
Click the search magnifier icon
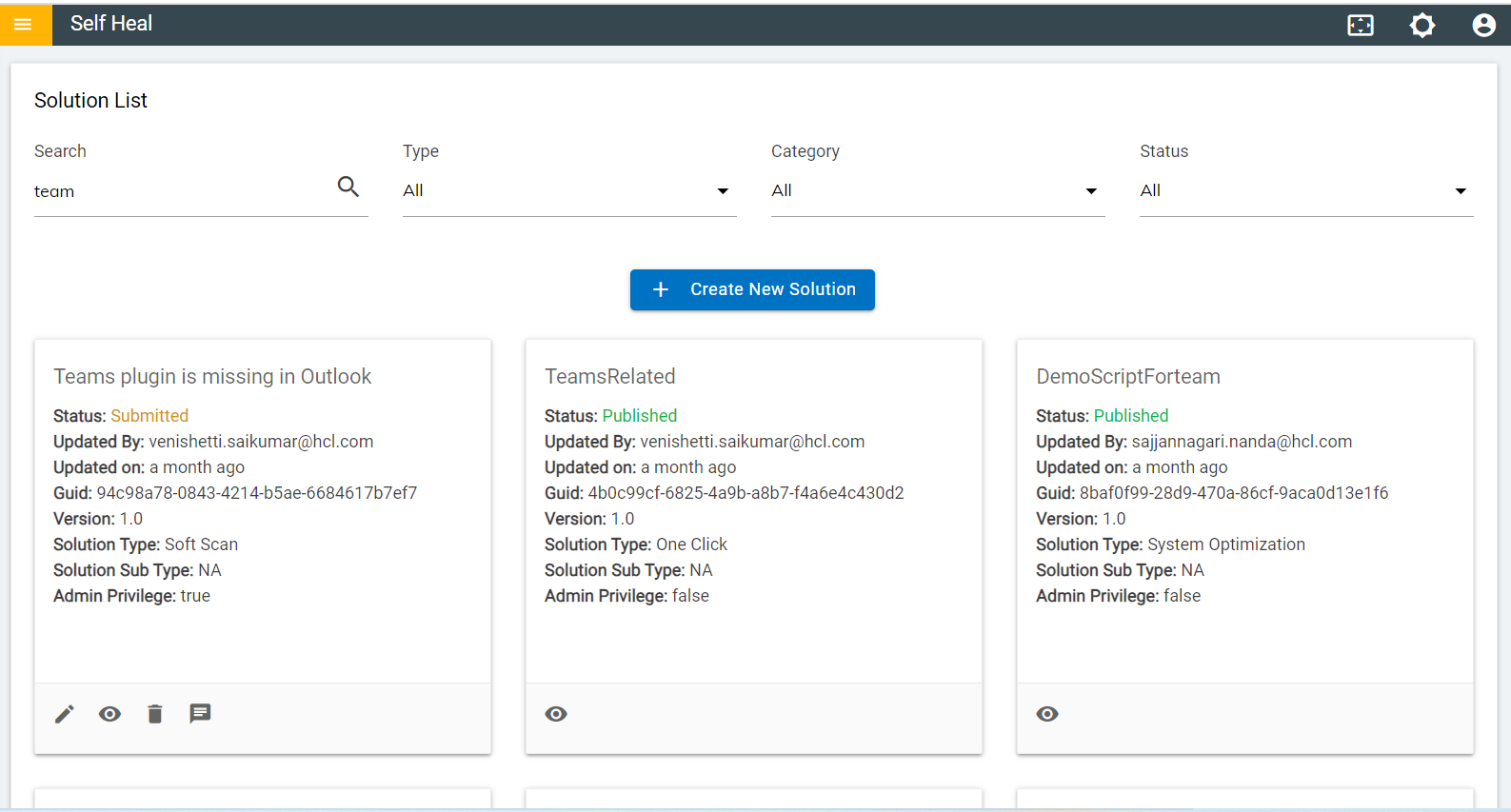pyautogui.click(x=348, y=188)
